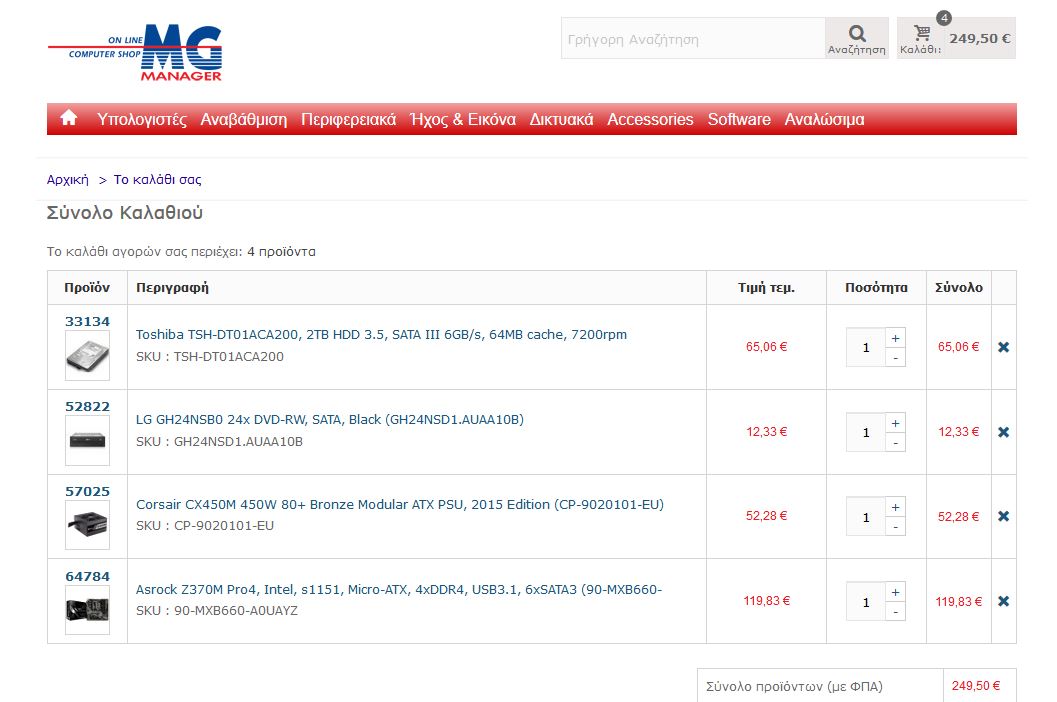Click the Το καλάθι σας breadcrumb
Image resolution: width=1057 pixels, height=702 pixels.
coord(157,179)
